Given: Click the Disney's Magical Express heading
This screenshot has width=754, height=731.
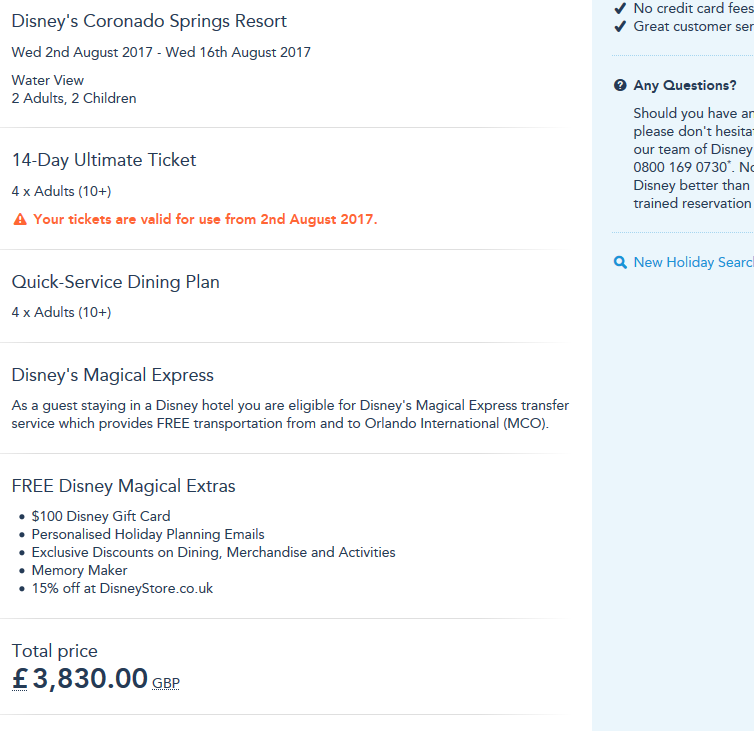Looking at the screenshot, I should click(113, 375).
